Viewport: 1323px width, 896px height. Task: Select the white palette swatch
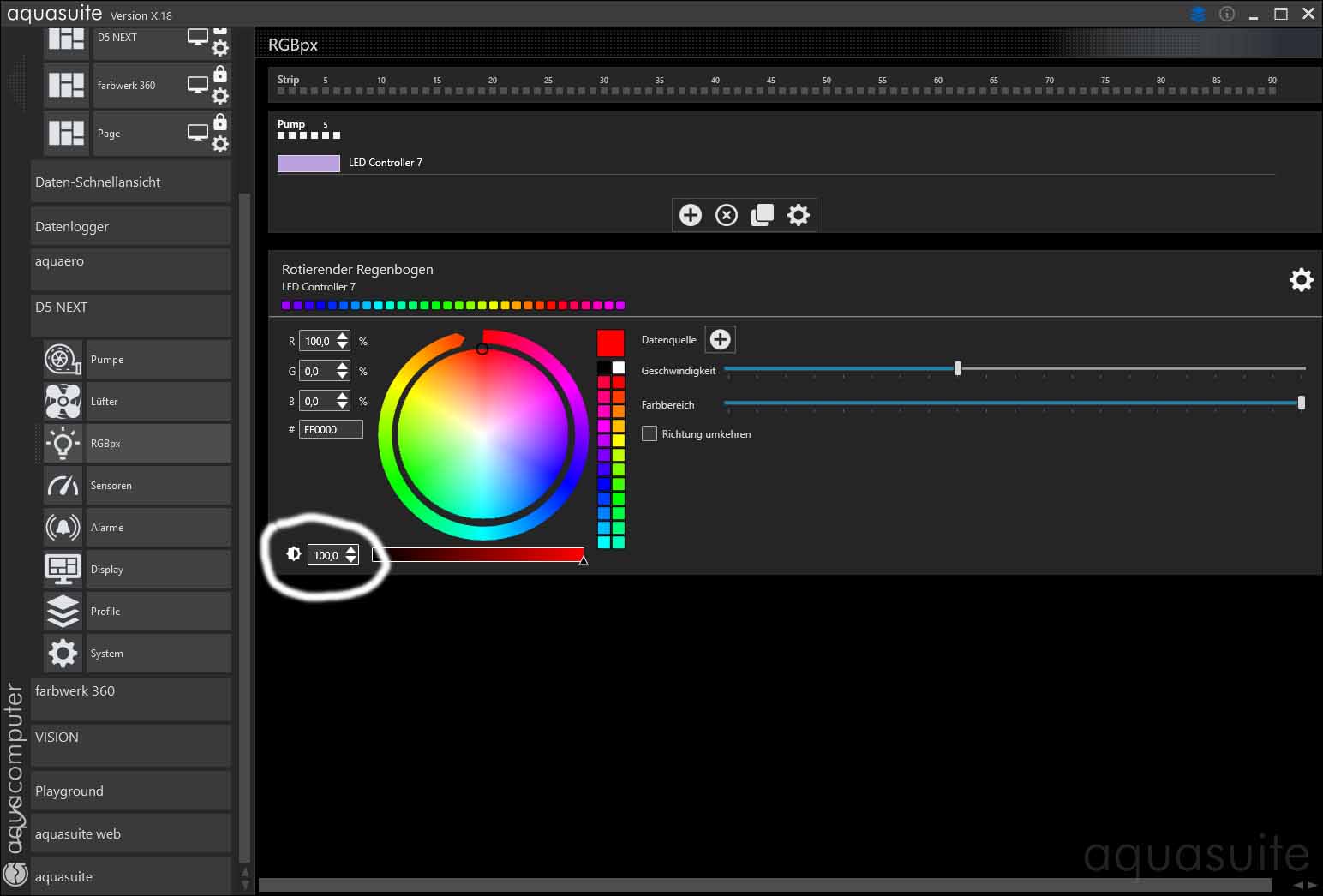618,367
